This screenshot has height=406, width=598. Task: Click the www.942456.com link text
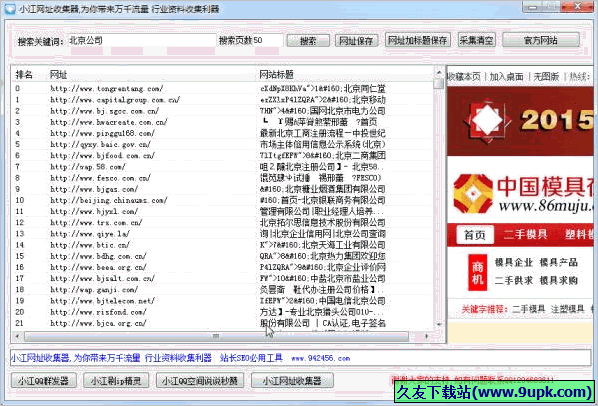(x=320, y=358)
